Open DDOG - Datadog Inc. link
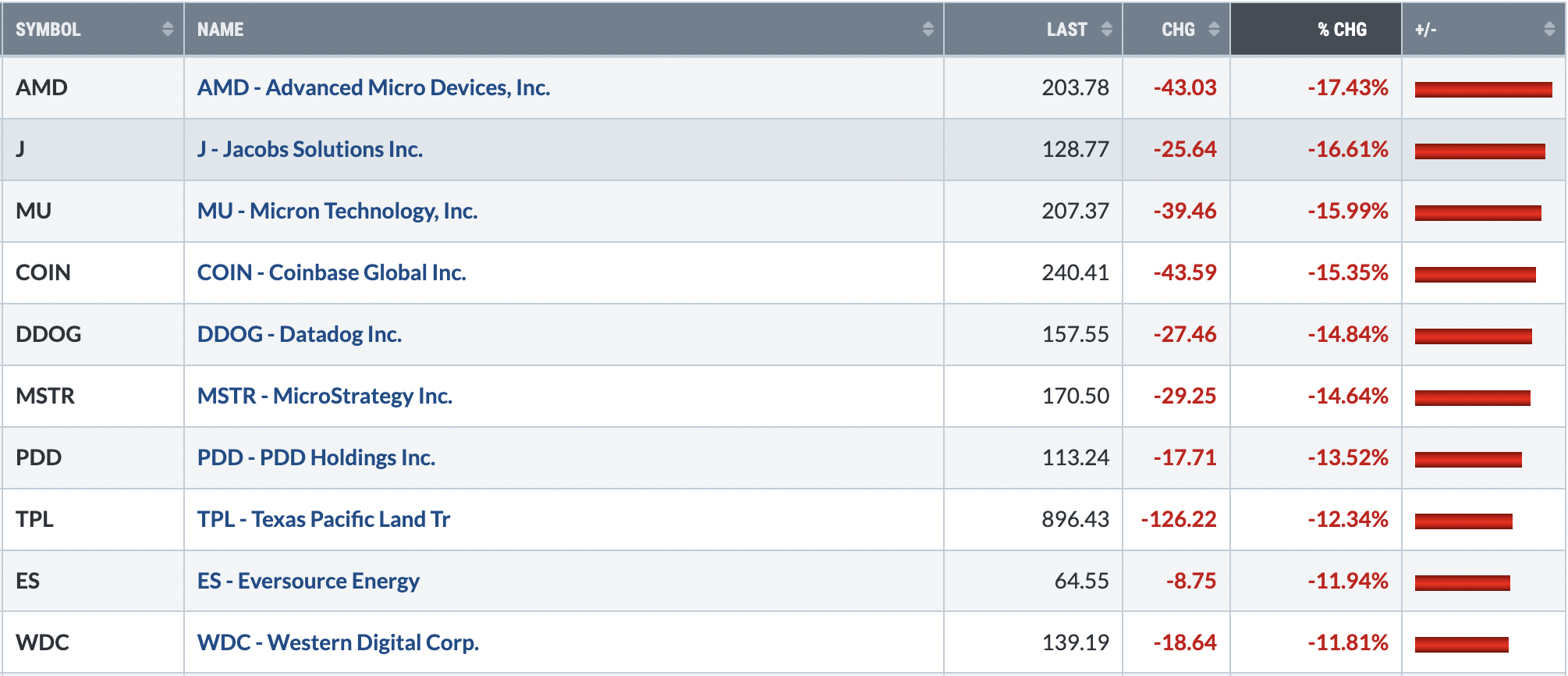This screenshot has width=1568, height=676. click(300, 334)
